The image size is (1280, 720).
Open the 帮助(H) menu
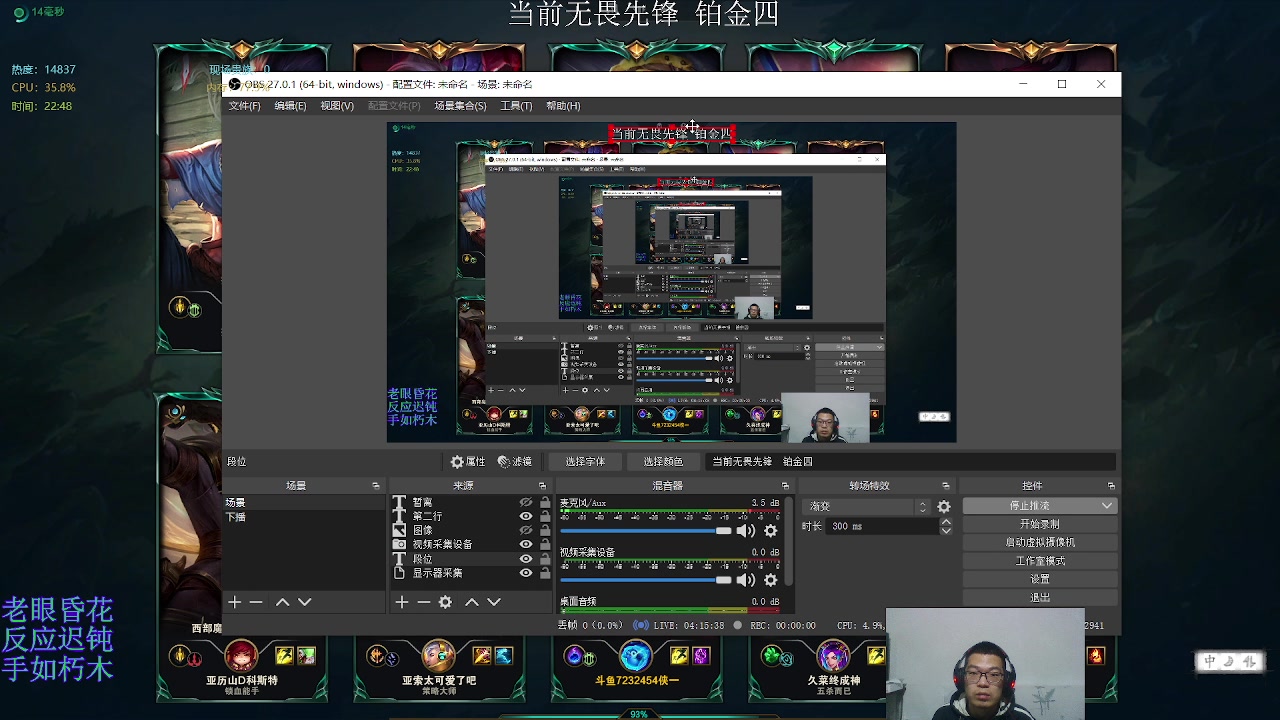click(563, 106)
